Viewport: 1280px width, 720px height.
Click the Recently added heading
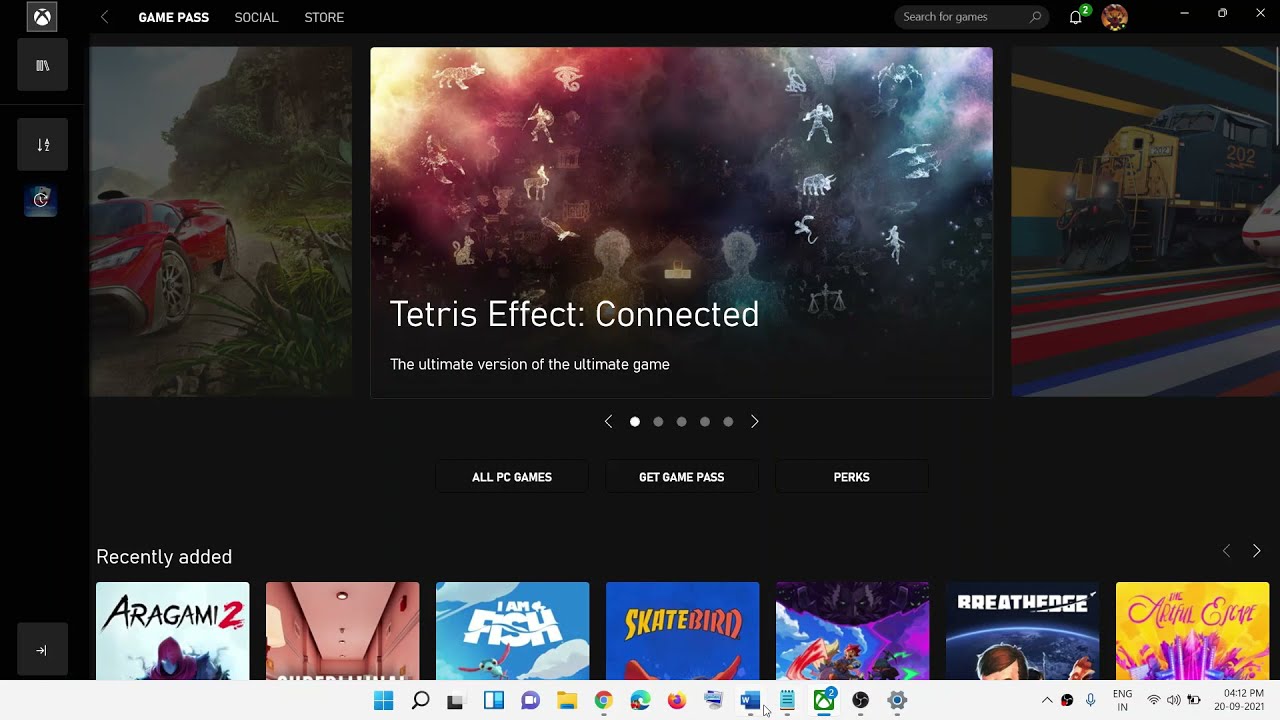164,557
